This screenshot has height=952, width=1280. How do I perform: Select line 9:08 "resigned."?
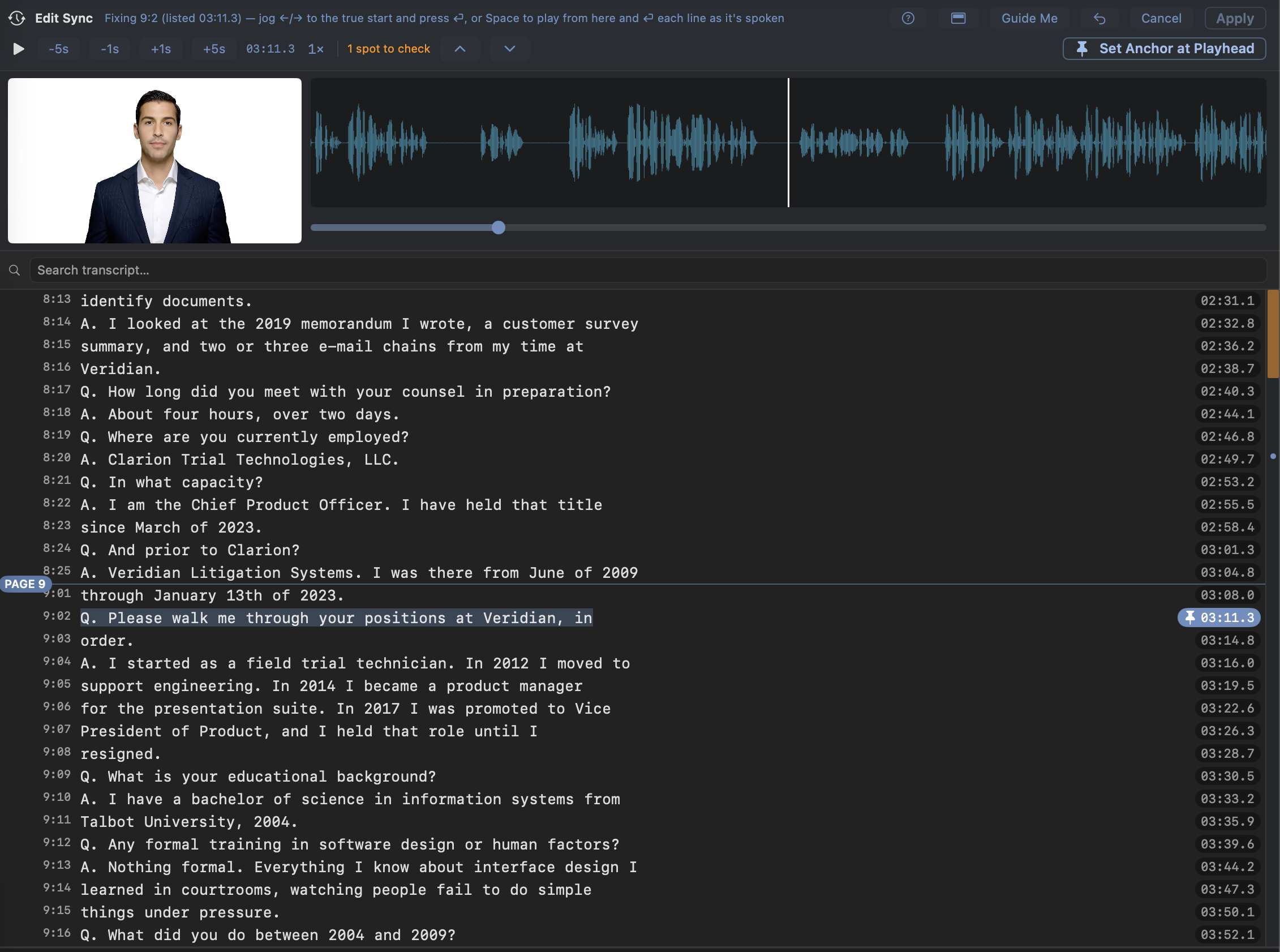[121, 754]
